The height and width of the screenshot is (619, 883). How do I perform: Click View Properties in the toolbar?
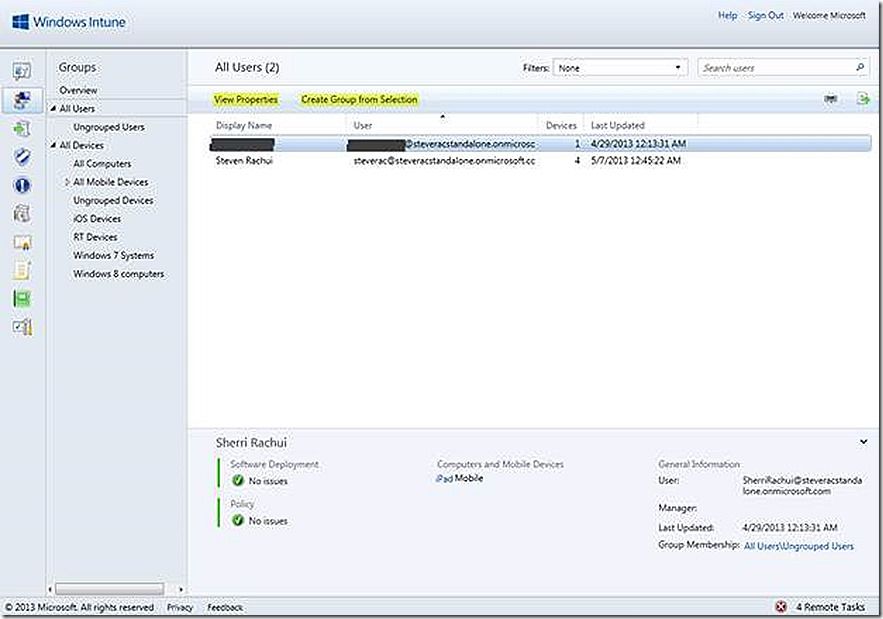pos(246,99)
